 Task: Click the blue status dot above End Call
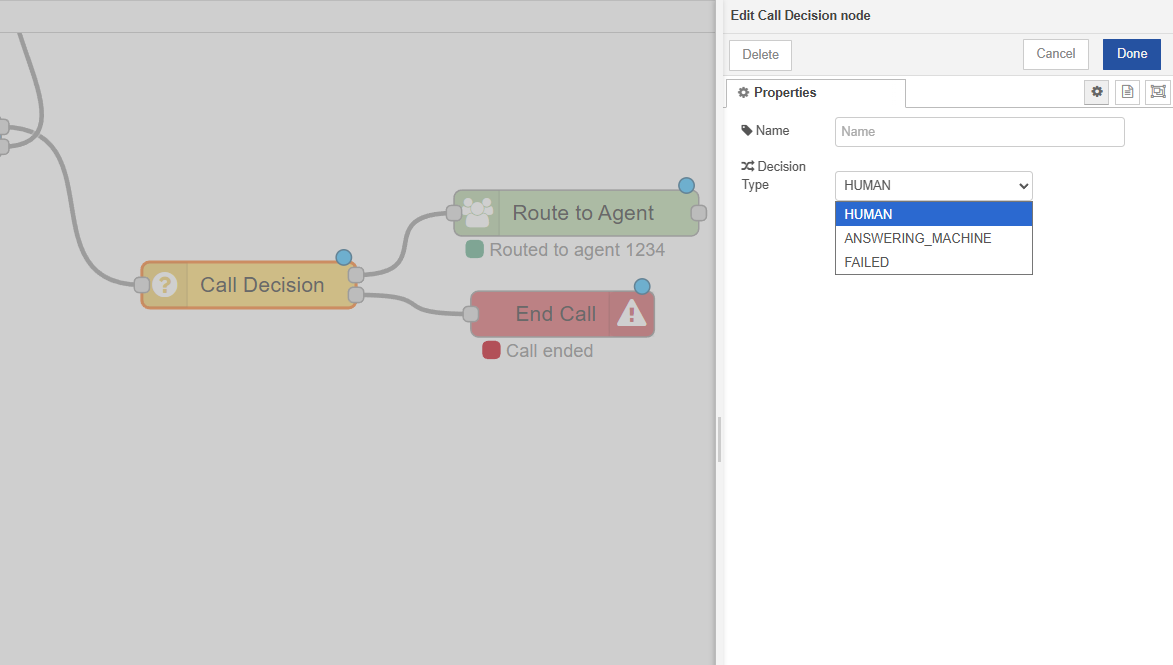point(642,286)
